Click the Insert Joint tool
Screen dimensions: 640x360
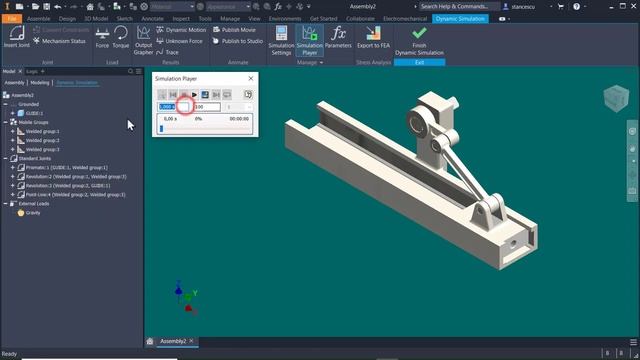17,37
